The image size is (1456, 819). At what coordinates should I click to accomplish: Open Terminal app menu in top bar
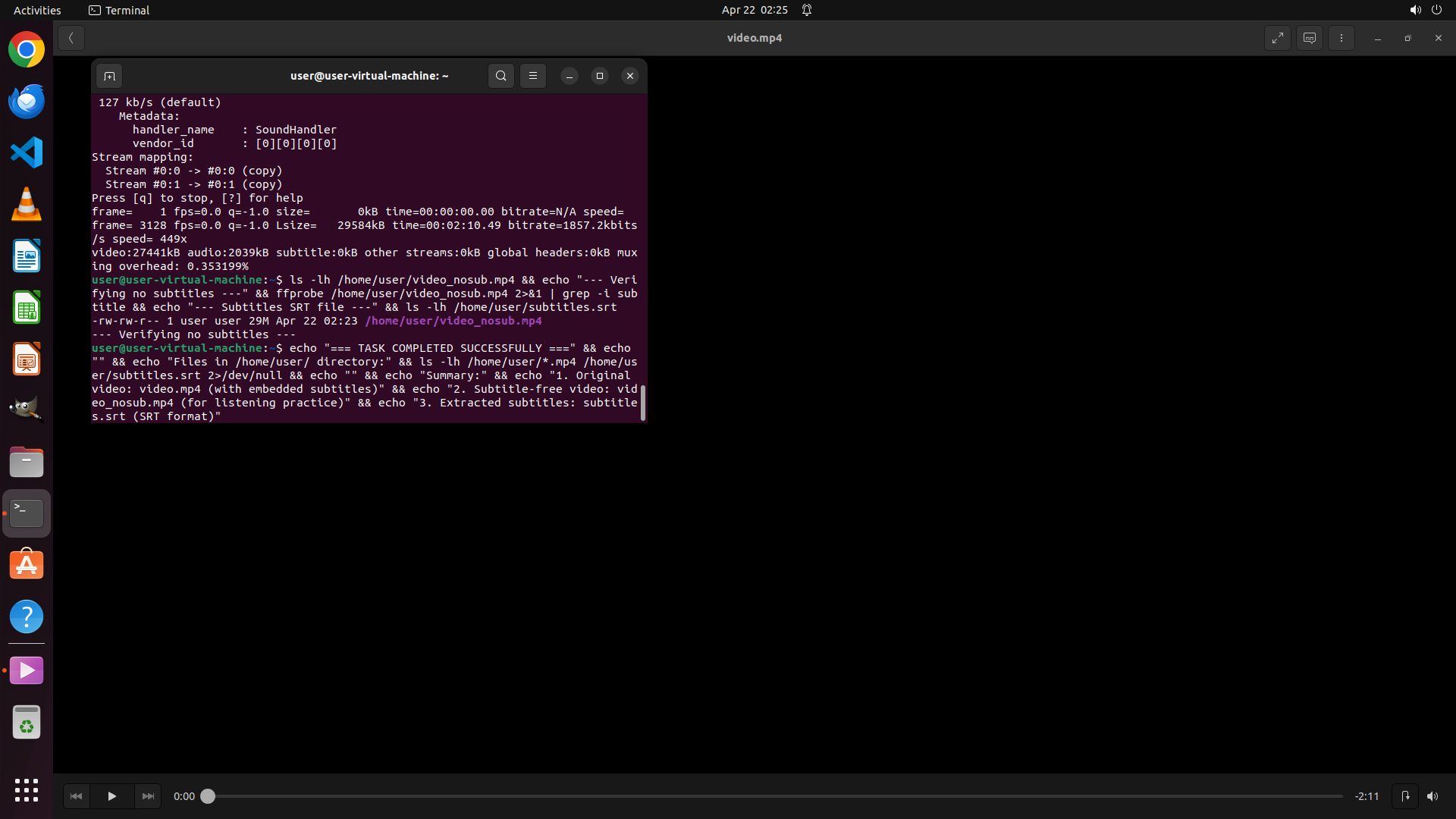point(119,10)
